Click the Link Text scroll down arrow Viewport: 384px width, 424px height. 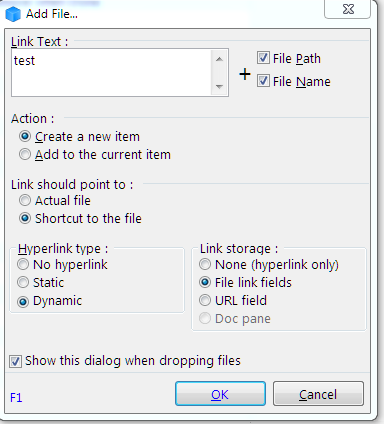coord(219,87)
